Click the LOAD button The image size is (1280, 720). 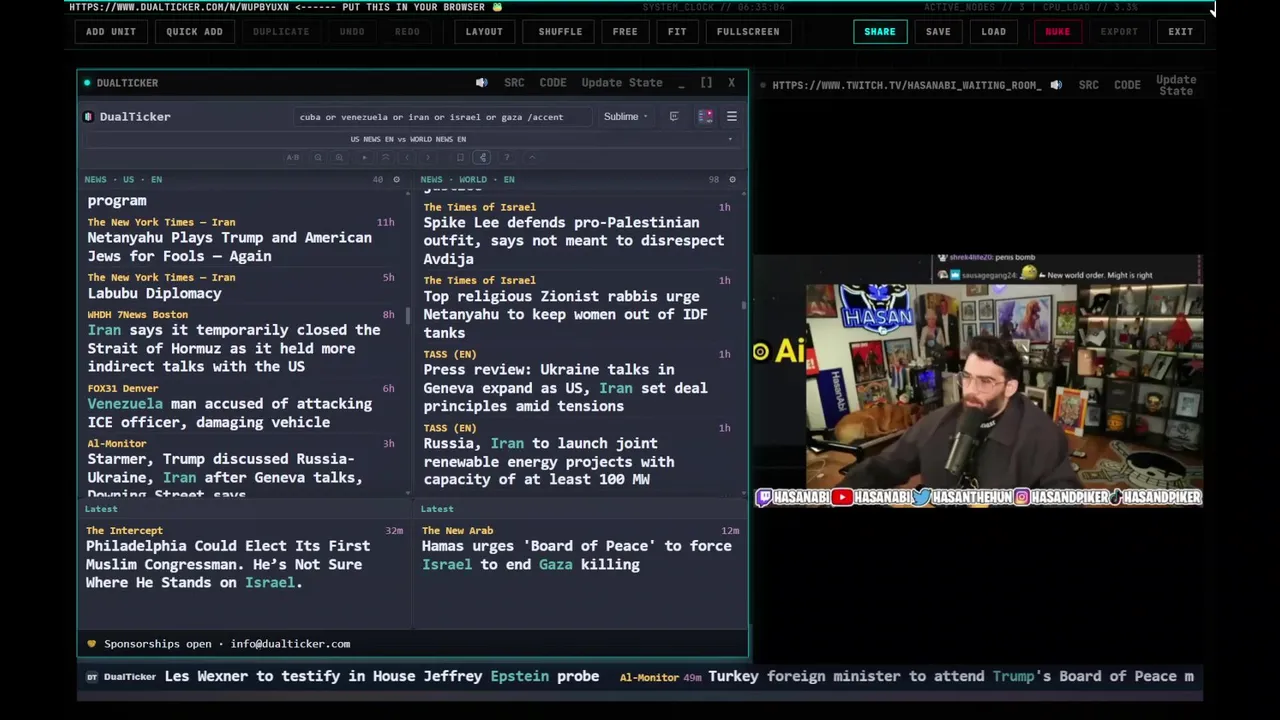pos(994,32)
